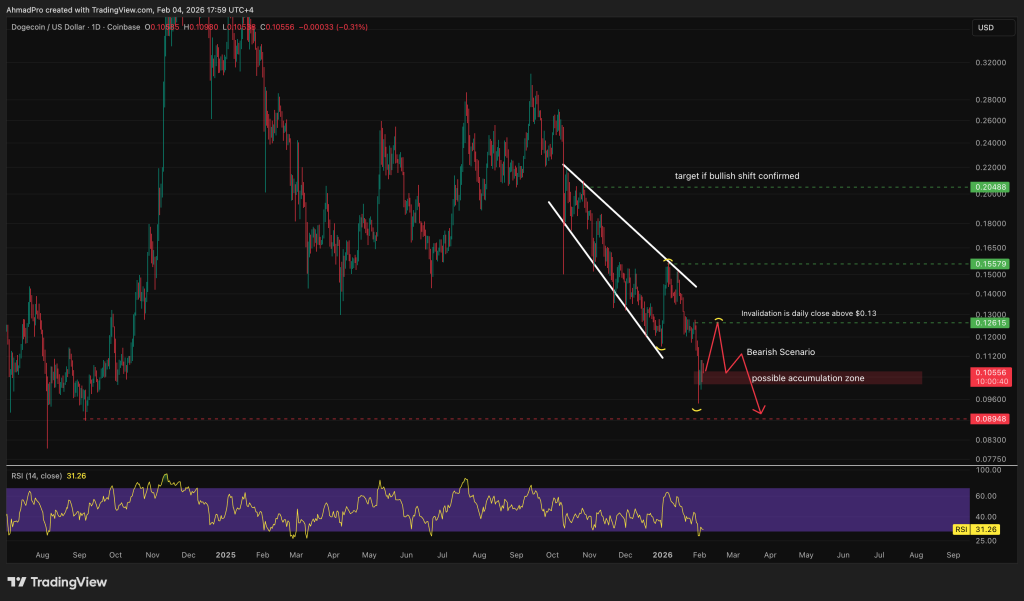Select the yellow RSI 31.26 value tag
The height and width of the screenshot is (601, 1024).
(x=989, y=529)
